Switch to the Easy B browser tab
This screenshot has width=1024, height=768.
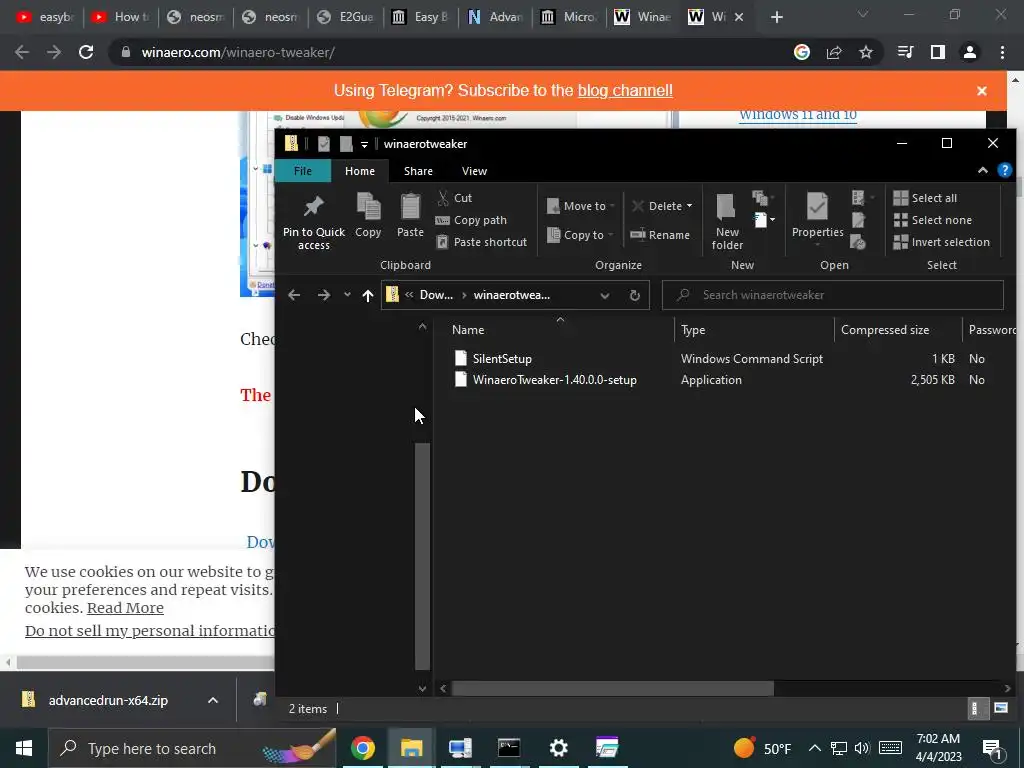tap(420, 17)
